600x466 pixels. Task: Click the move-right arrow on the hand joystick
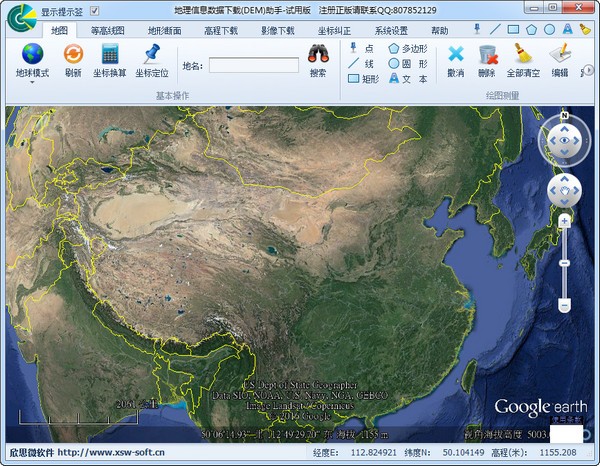tap(576, 190)
